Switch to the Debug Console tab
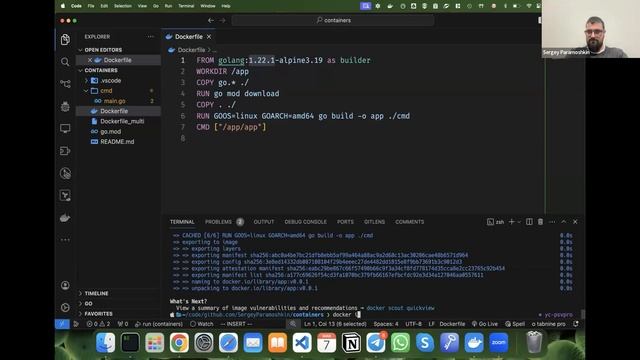This screenshot has width=640, height=360. (305, 222)
